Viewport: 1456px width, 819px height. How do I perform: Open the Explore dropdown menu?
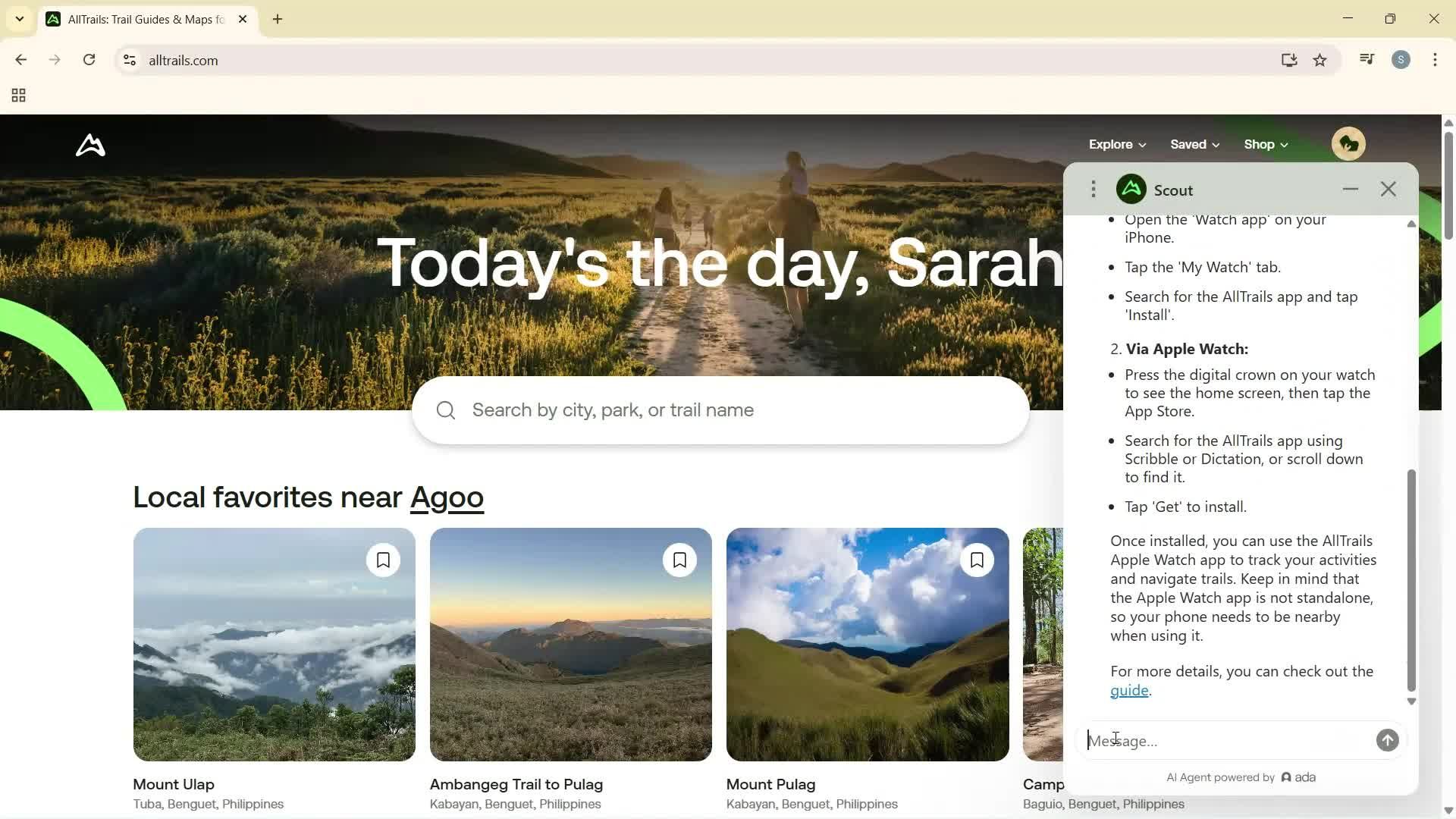coord(1116,144)
